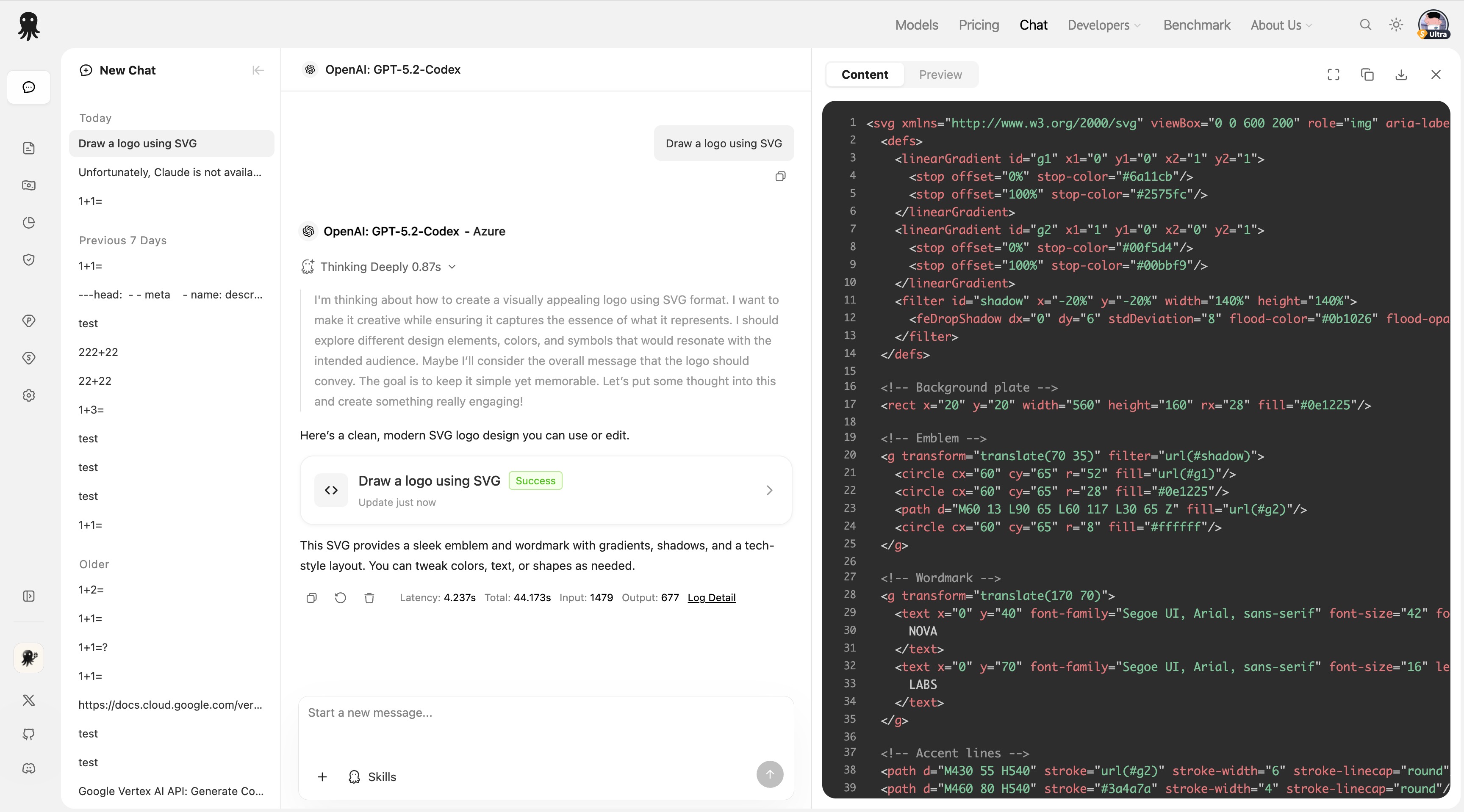Image resolution: width=1464 pixels, height=812 pixels.
Task: Regenerate the assistant response
Action: point(341,597)
